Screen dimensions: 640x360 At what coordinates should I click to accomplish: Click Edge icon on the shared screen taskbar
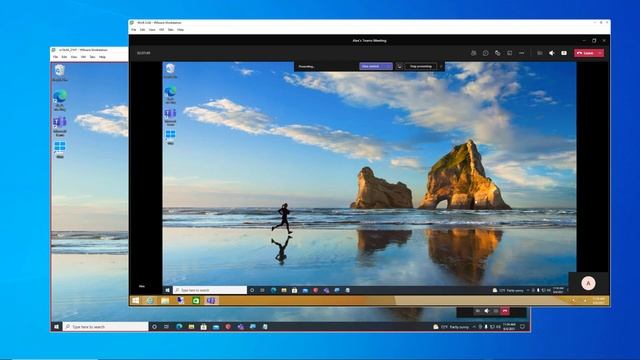point(273,290)
